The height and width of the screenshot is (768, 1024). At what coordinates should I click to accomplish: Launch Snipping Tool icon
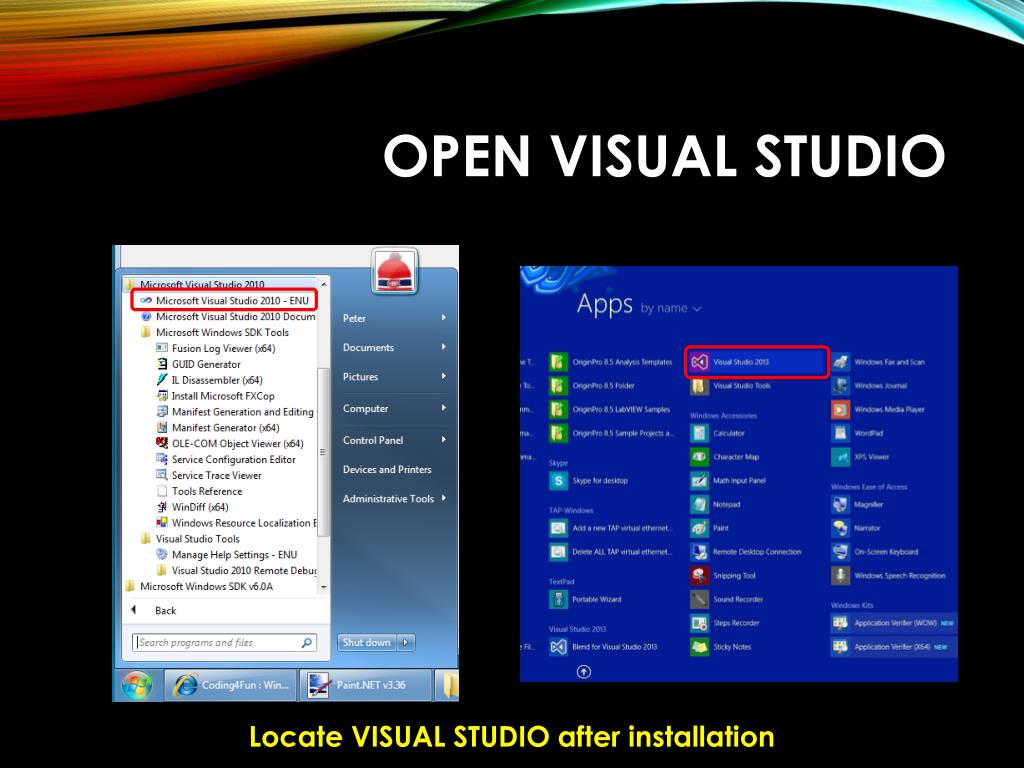click(x=699, y=575)
